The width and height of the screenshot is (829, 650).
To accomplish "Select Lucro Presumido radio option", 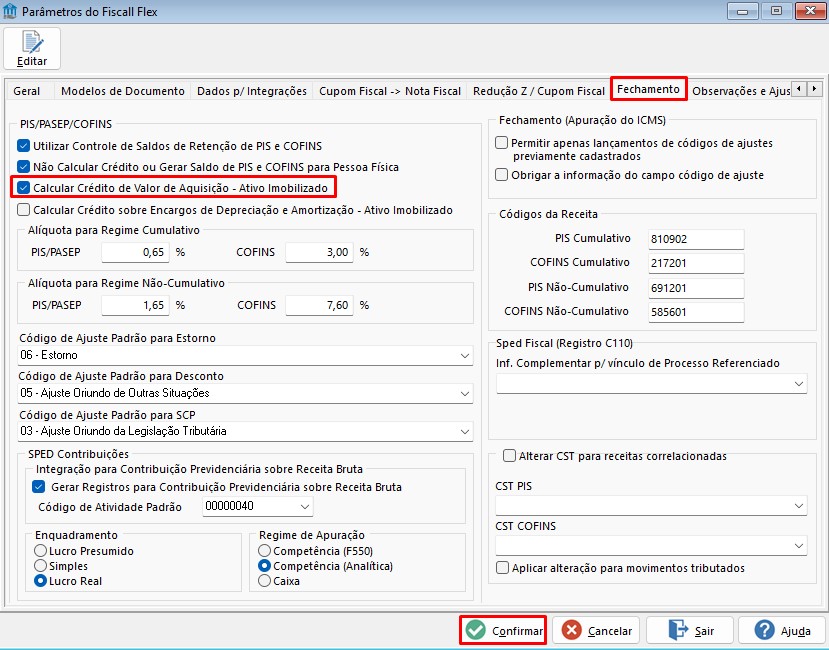I will 40,551.
